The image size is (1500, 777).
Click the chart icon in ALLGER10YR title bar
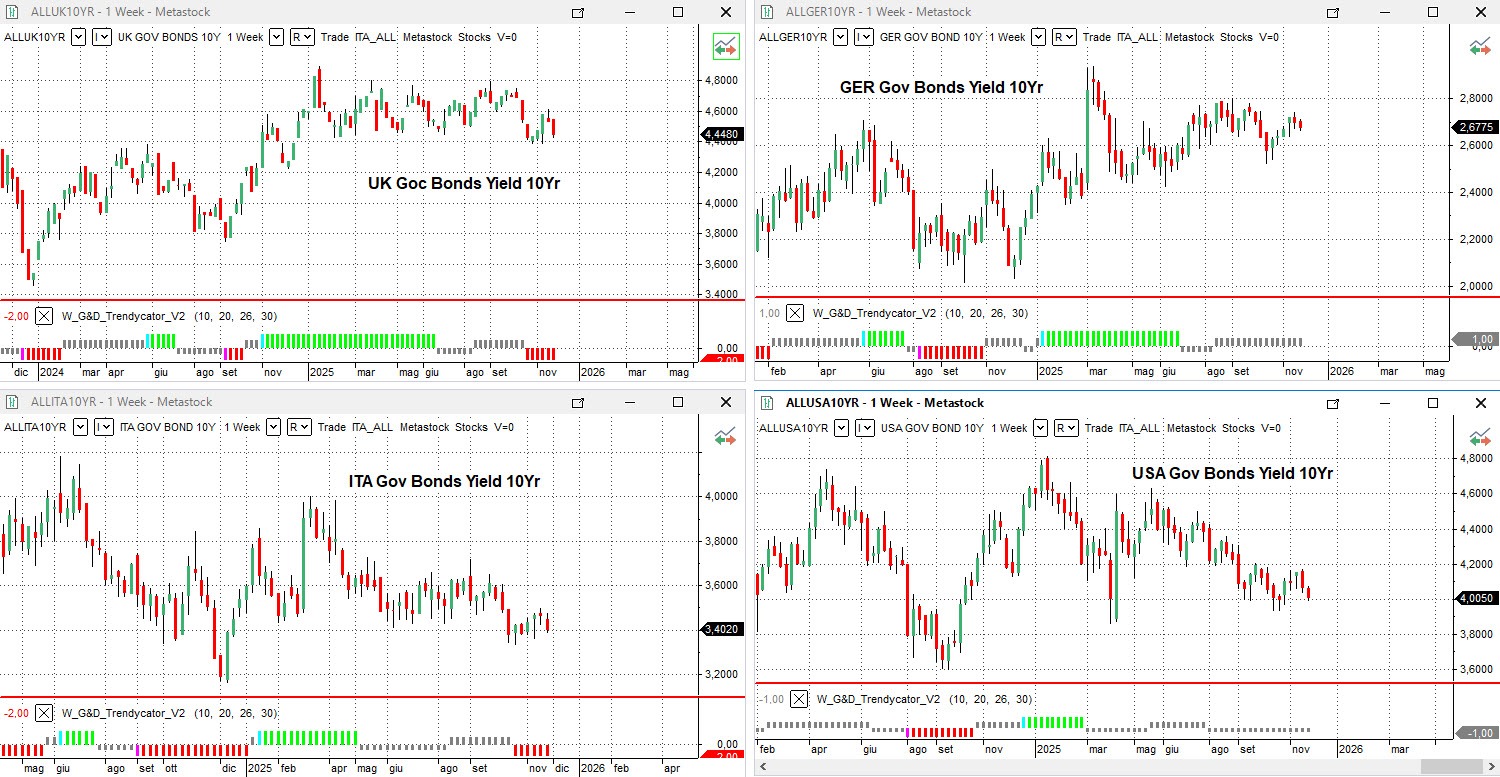tap(768, 12)
